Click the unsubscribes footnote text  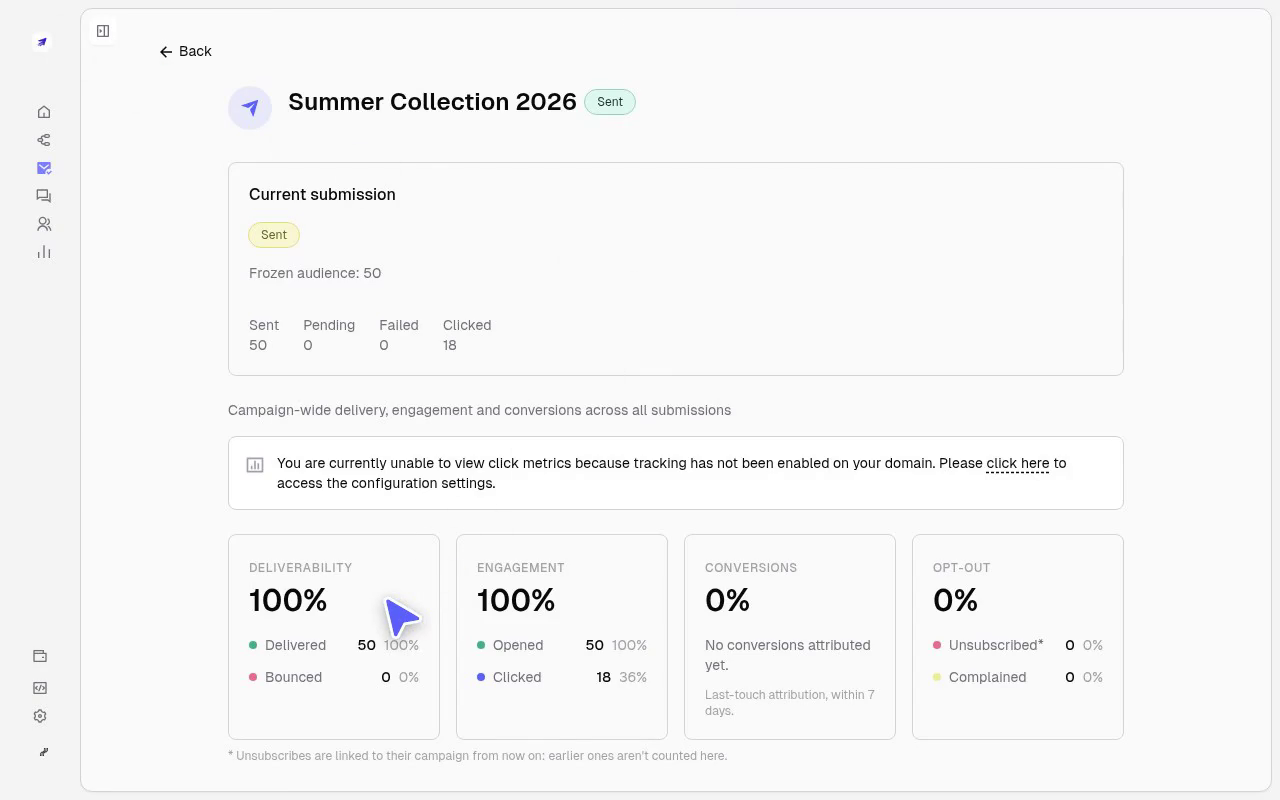coord(477,756)
